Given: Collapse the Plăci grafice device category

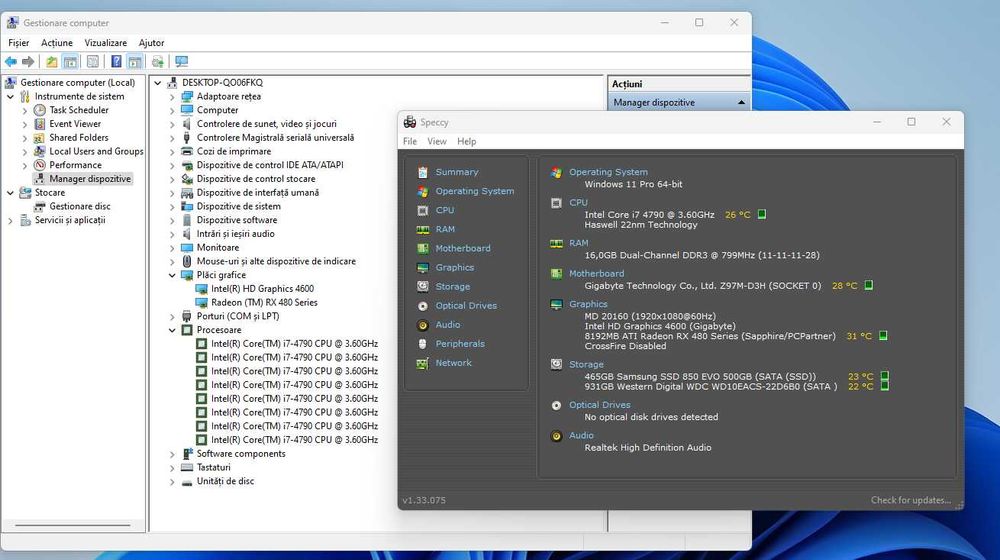Looking at the screenshot, I should pos(172,276).
